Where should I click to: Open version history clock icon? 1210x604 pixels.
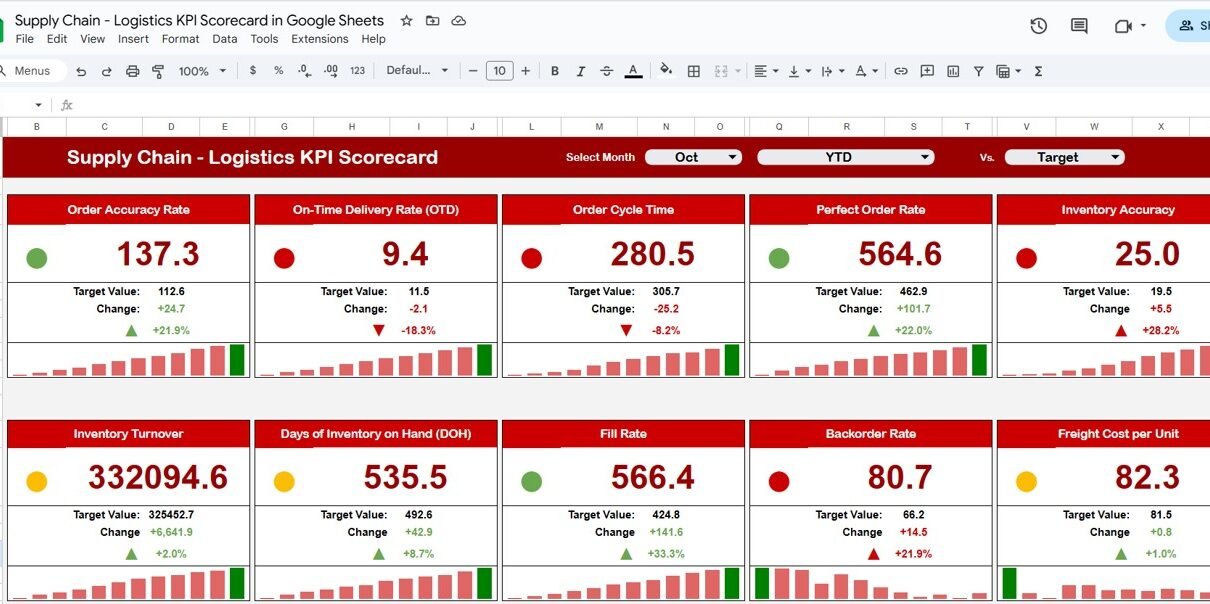[1038, 26]
